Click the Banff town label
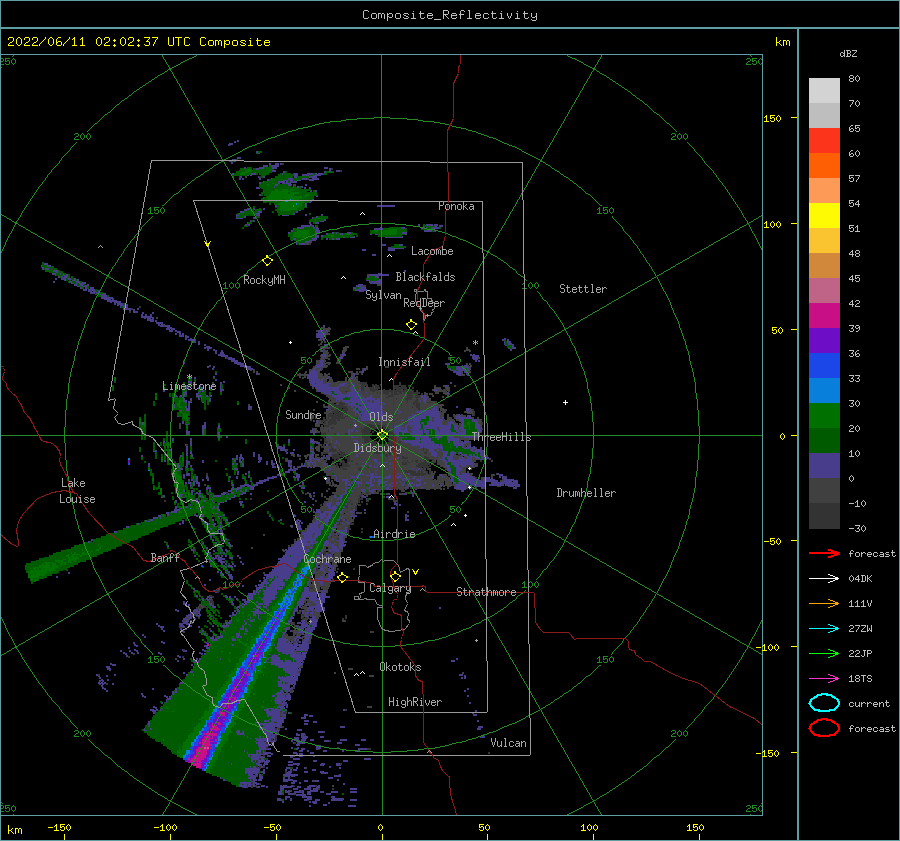This screenshot has height=841, width=900. 165,558
